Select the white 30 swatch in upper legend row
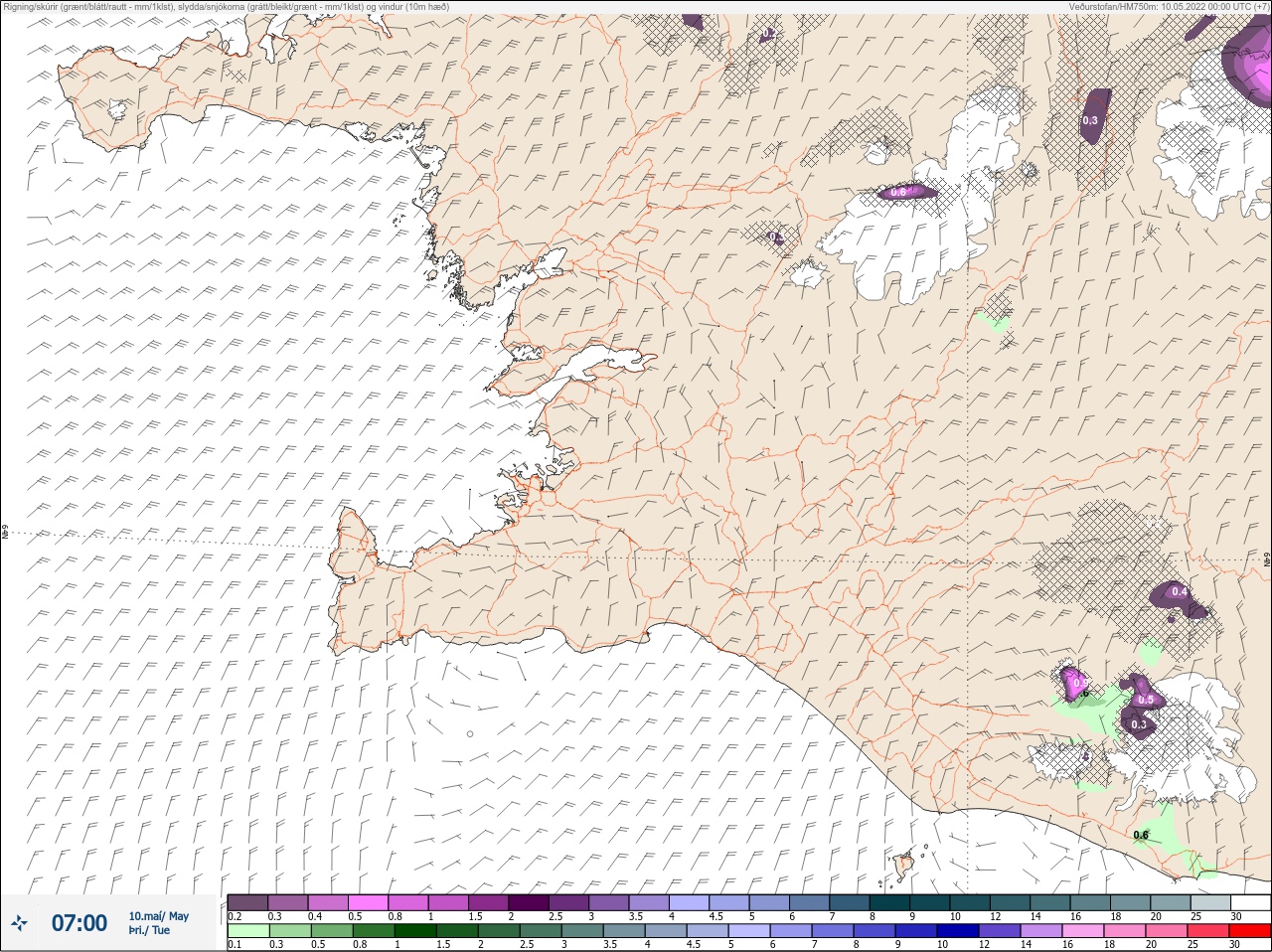Image resolution: width=1272 pixels, height=952 pixels. 1250,902
